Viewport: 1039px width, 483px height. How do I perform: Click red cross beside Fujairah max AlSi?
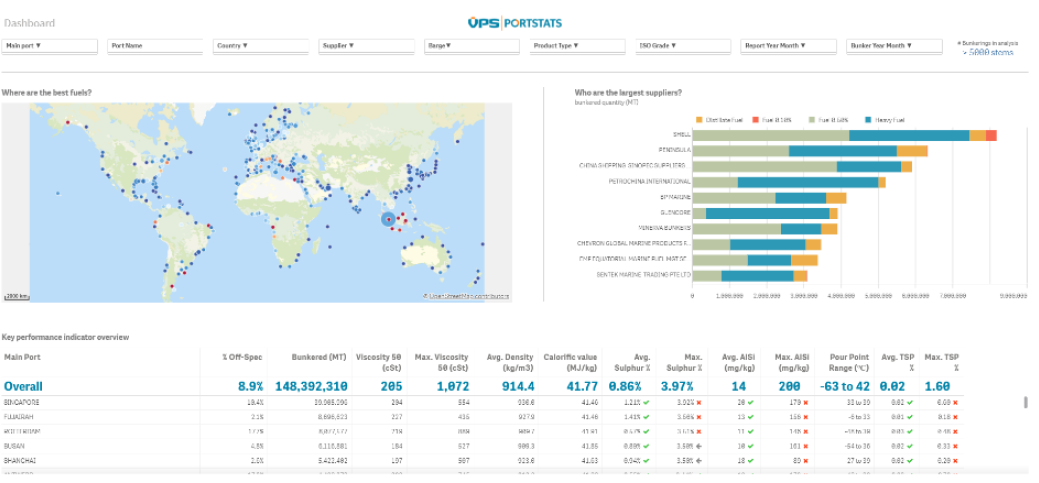coord(804,416)
